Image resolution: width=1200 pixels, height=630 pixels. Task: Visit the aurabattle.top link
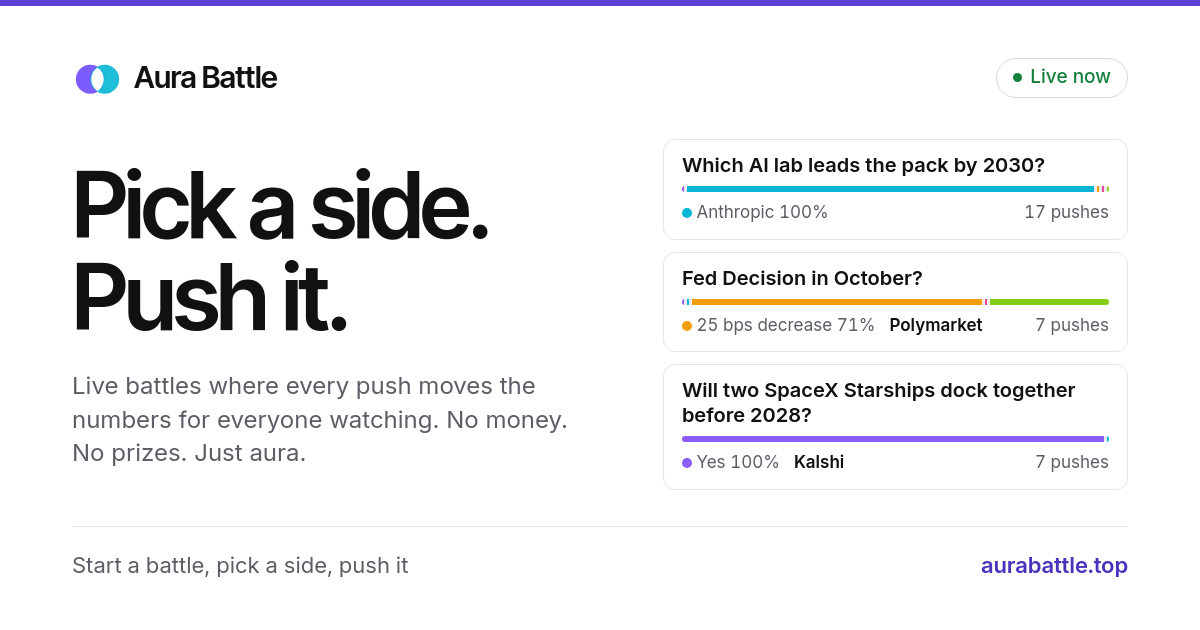1054,566
